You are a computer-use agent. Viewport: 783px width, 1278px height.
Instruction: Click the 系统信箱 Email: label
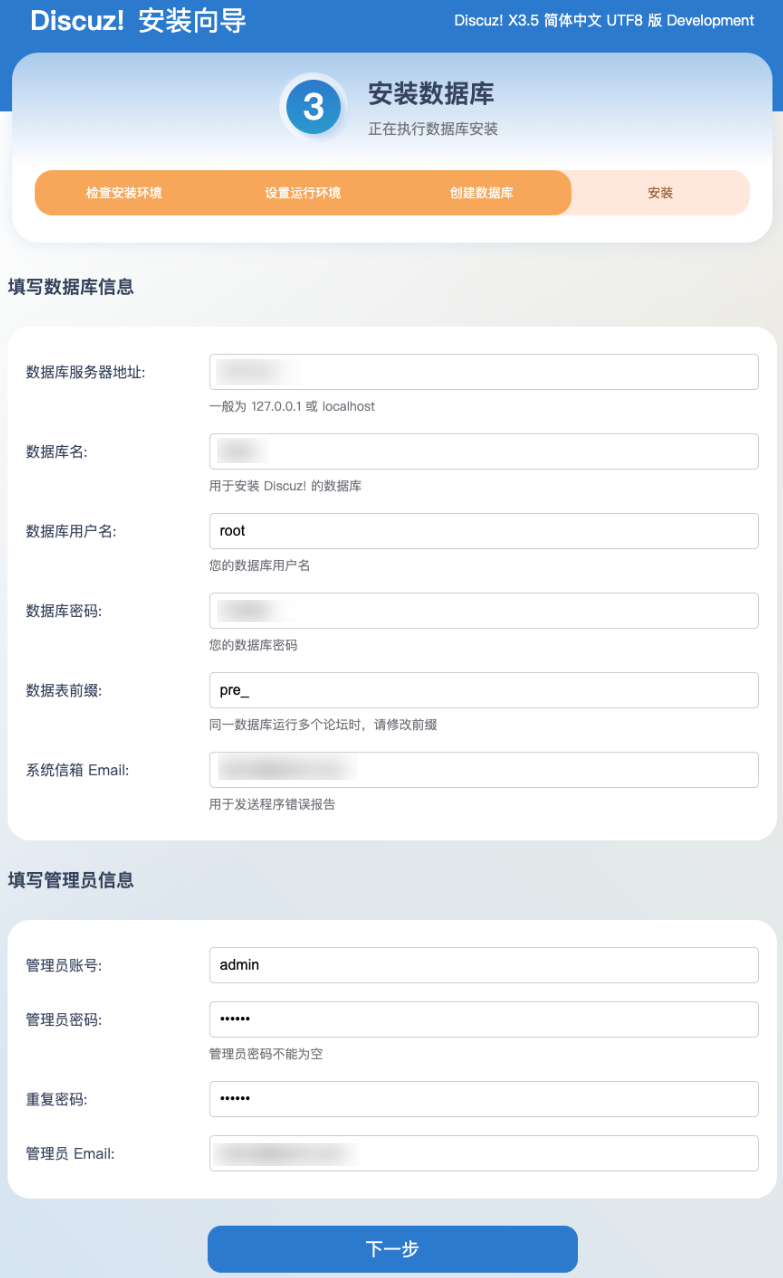pyautogui.click(x=78, y=770)
